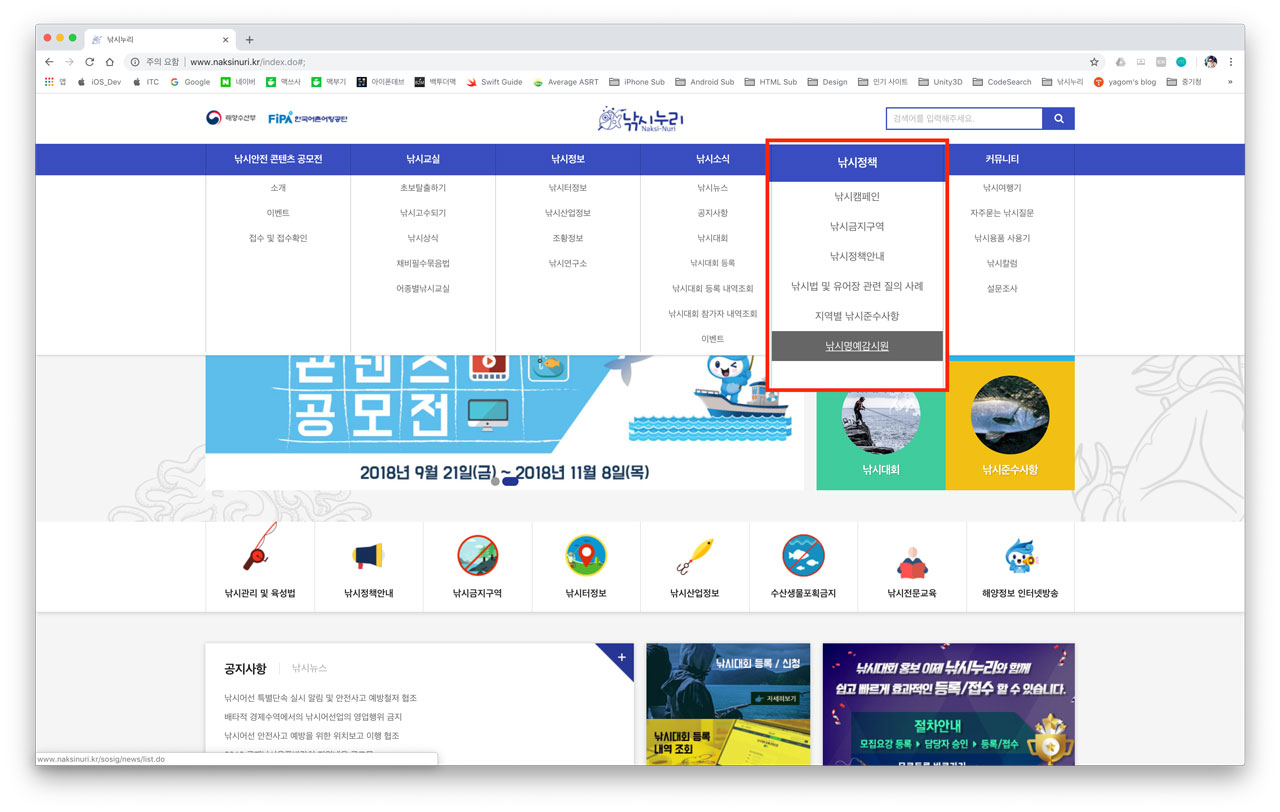The height and width of the screenshot is (812, 1280).
Task: Select the 수산생물포획금지 icon
Action: pyautogui.click(x=803, y=555)
